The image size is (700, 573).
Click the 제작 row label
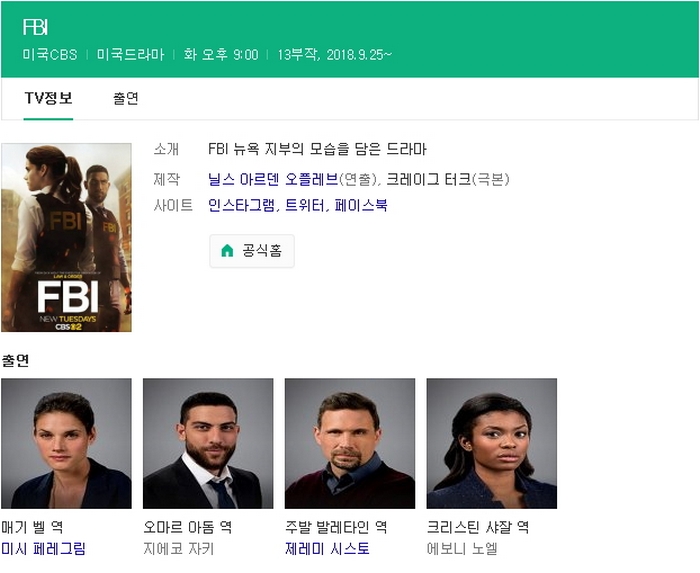[x=167, y=179]
